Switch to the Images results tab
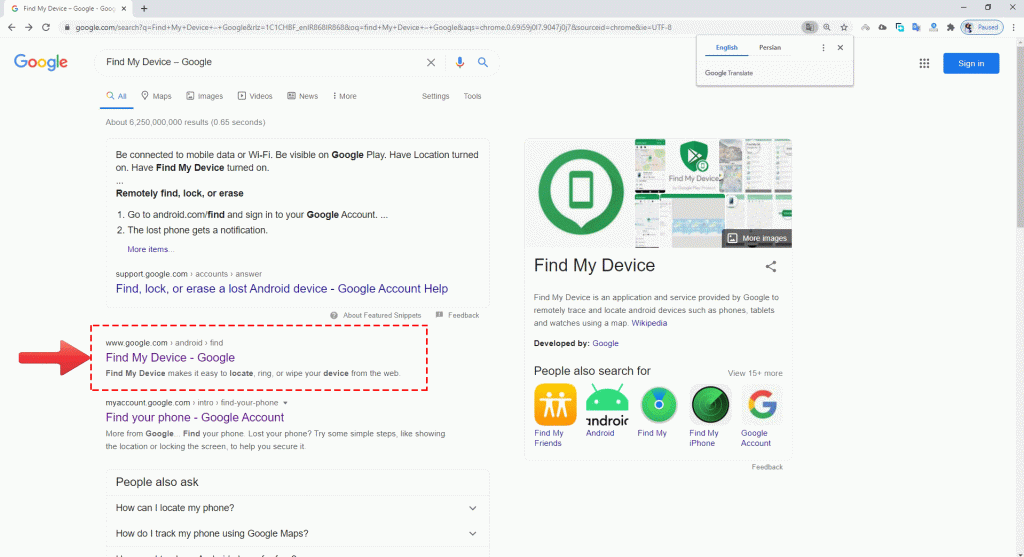 (x=204, y=96)
